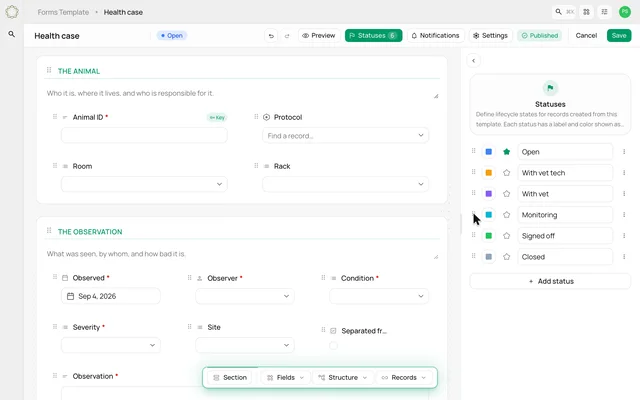This screenshot has height=400, width=640.
Task: Click drag handle of With vet tech status
Action: (473, 172)
